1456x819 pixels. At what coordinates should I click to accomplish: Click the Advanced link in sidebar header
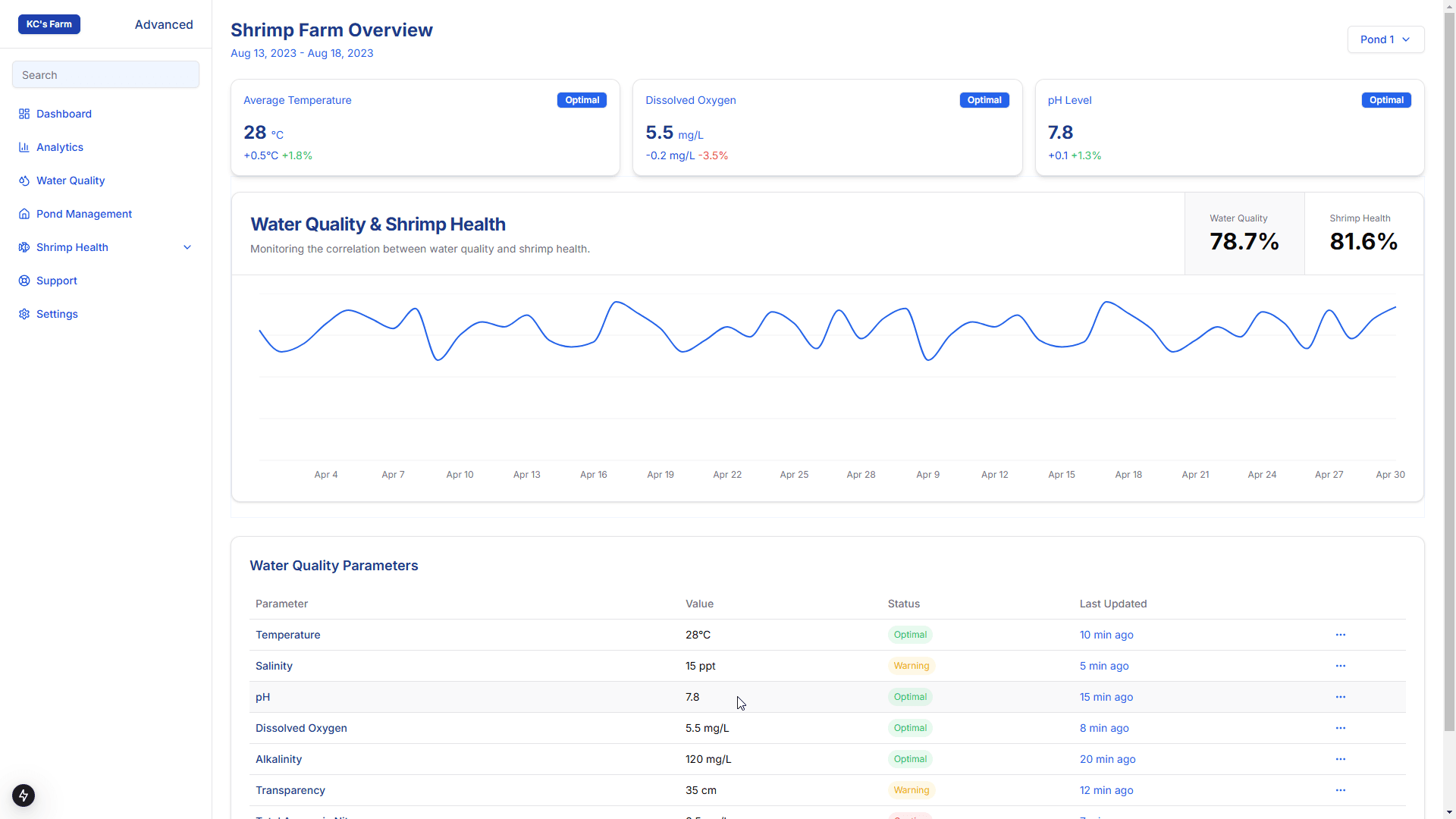164,24
